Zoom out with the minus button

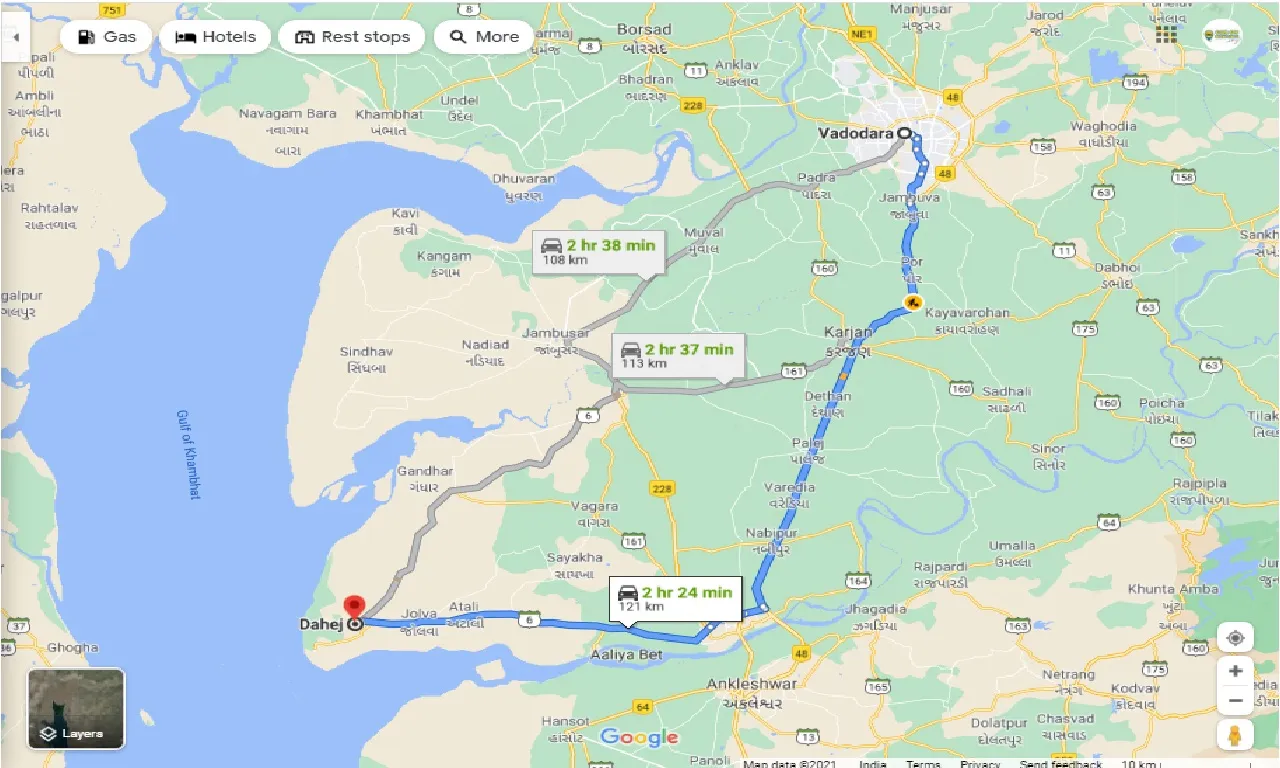(x=1236, y=700)
